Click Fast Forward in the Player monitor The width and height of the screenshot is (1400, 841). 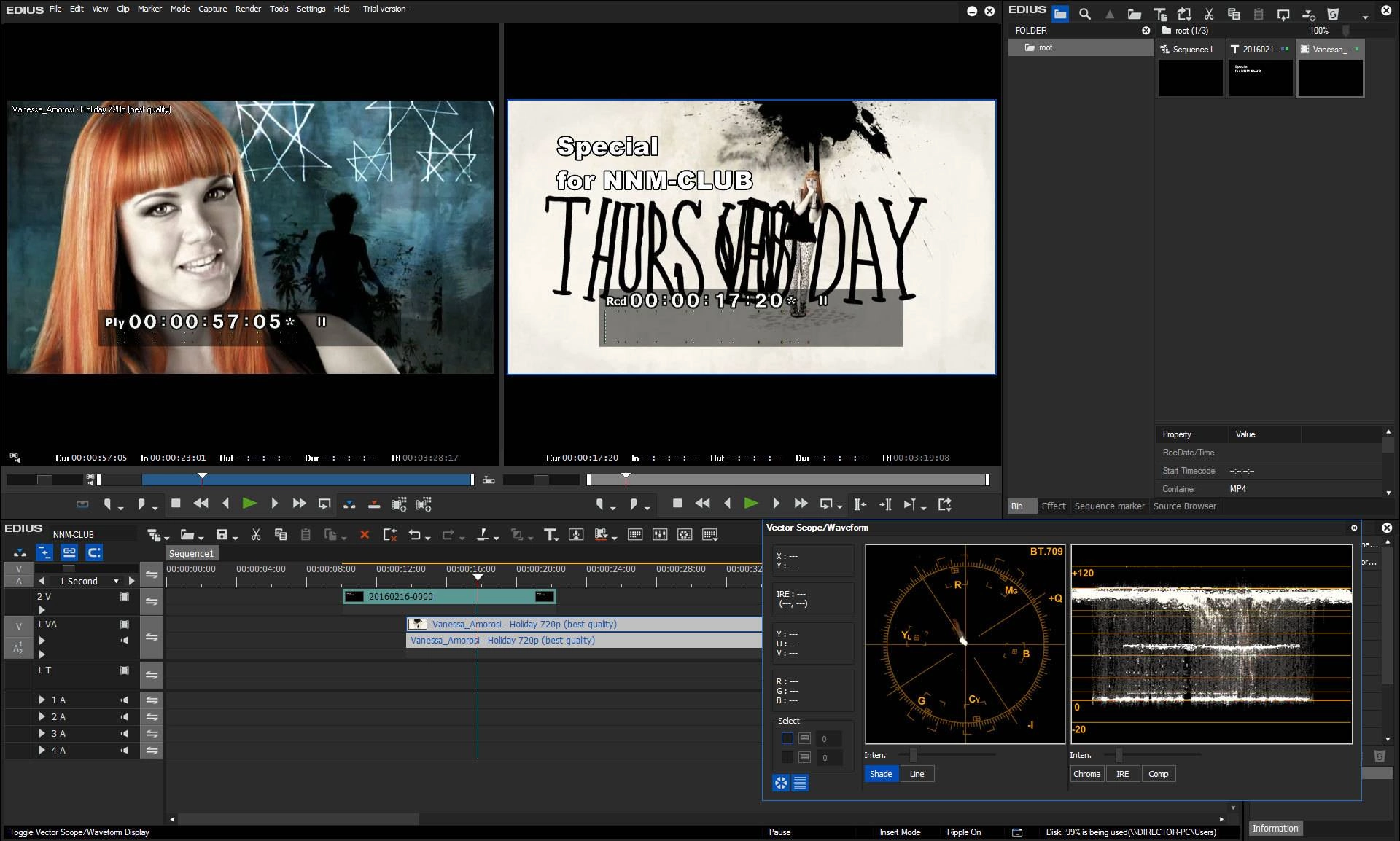[299, 504]
